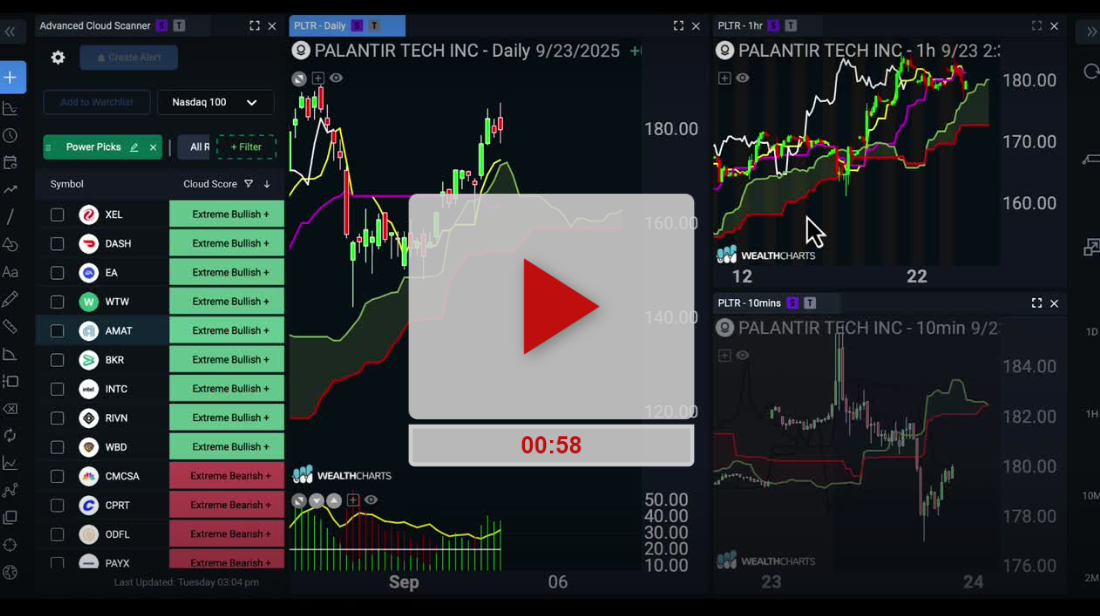Click the Create Alert button
Viewport: 1100px width, 616px height.
tap(128, 58)
